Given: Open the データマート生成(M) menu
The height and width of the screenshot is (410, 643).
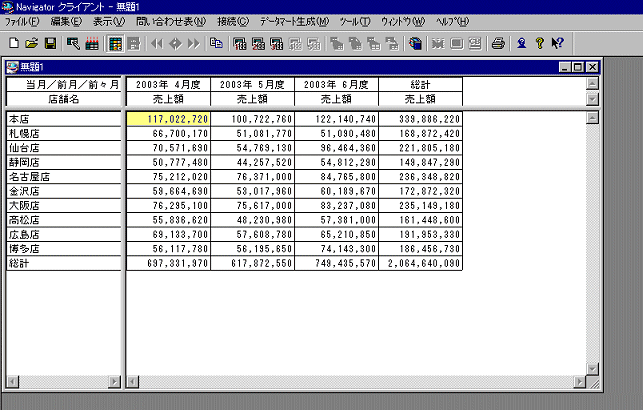Looking at the screenshot, I should pyautogui.click(x=294, y=21).
